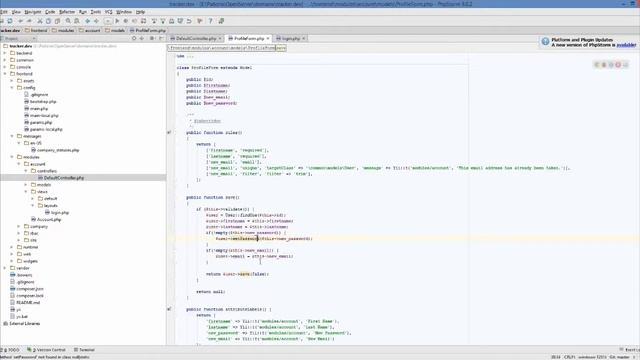The width and height of the screenshot is (640, 360).
Task: Collapse the messages folder in project tree
Action: 12,136
